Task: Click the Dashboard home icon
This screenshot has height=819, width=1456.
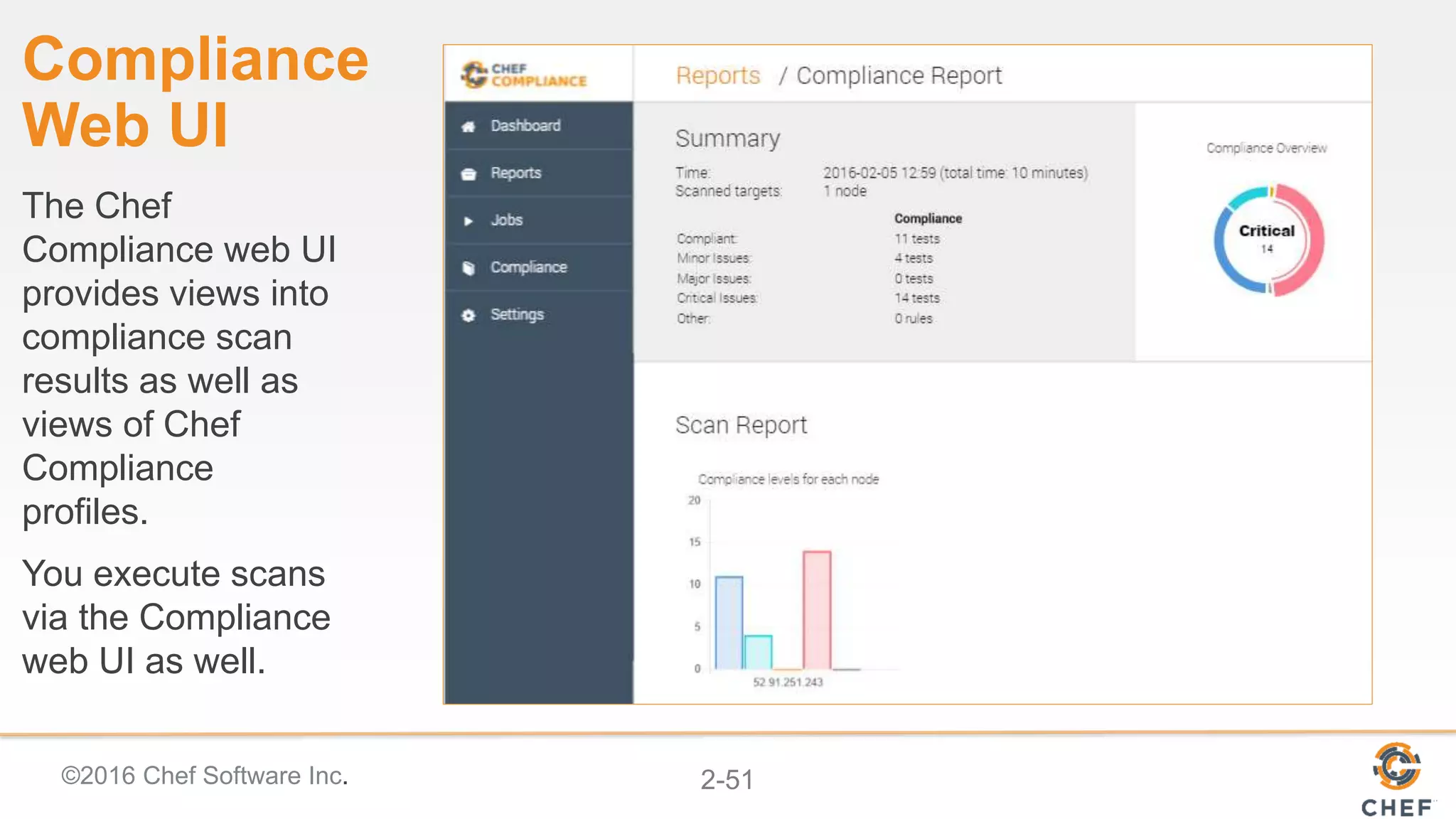Action: coord(468,127)
